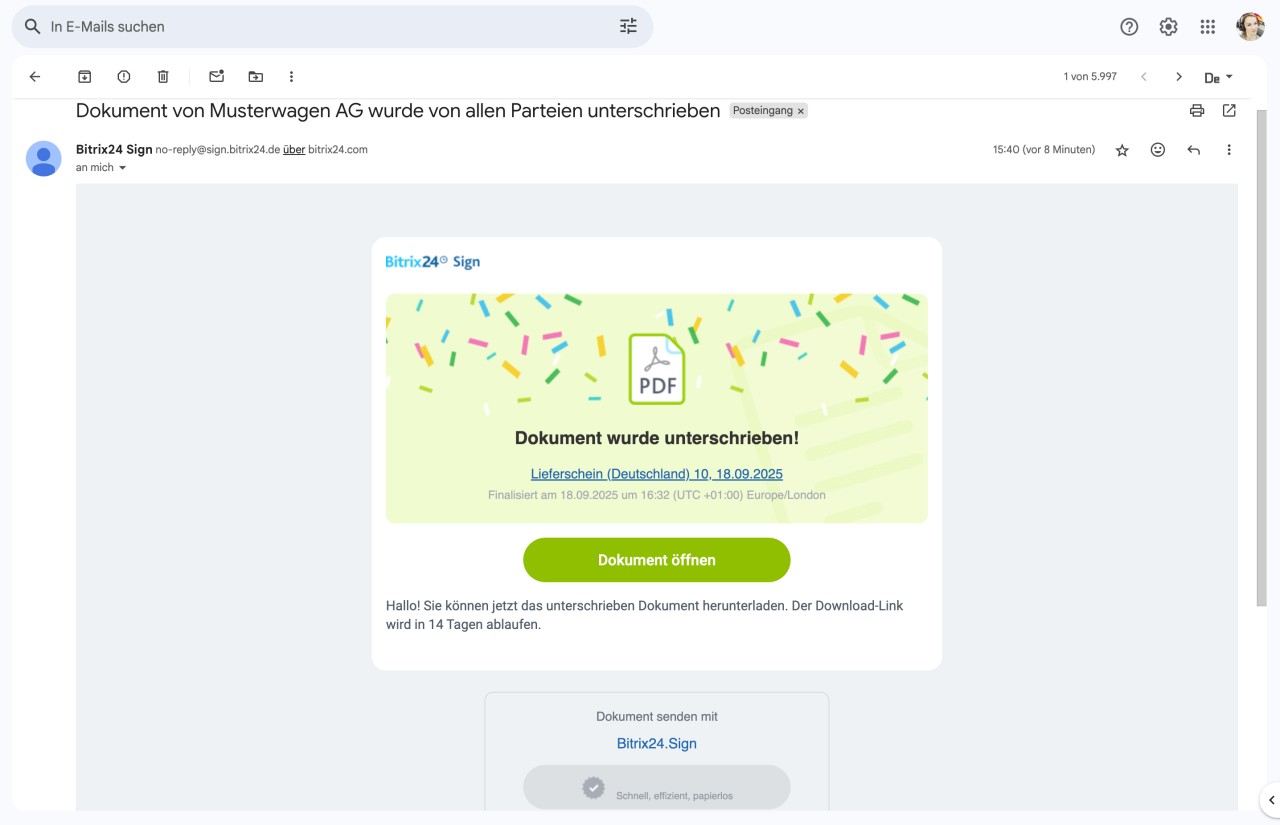1280x825 pixels.
Task: Open email in a new window
Action: point(1229,111)
